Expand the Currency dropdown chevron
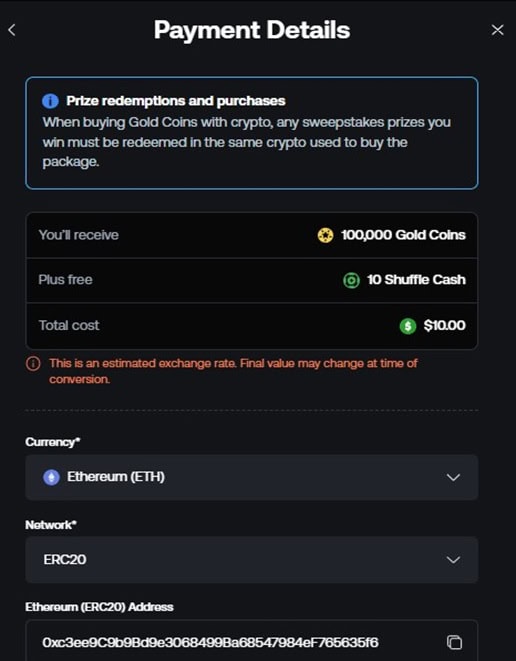 coord(453,477)
